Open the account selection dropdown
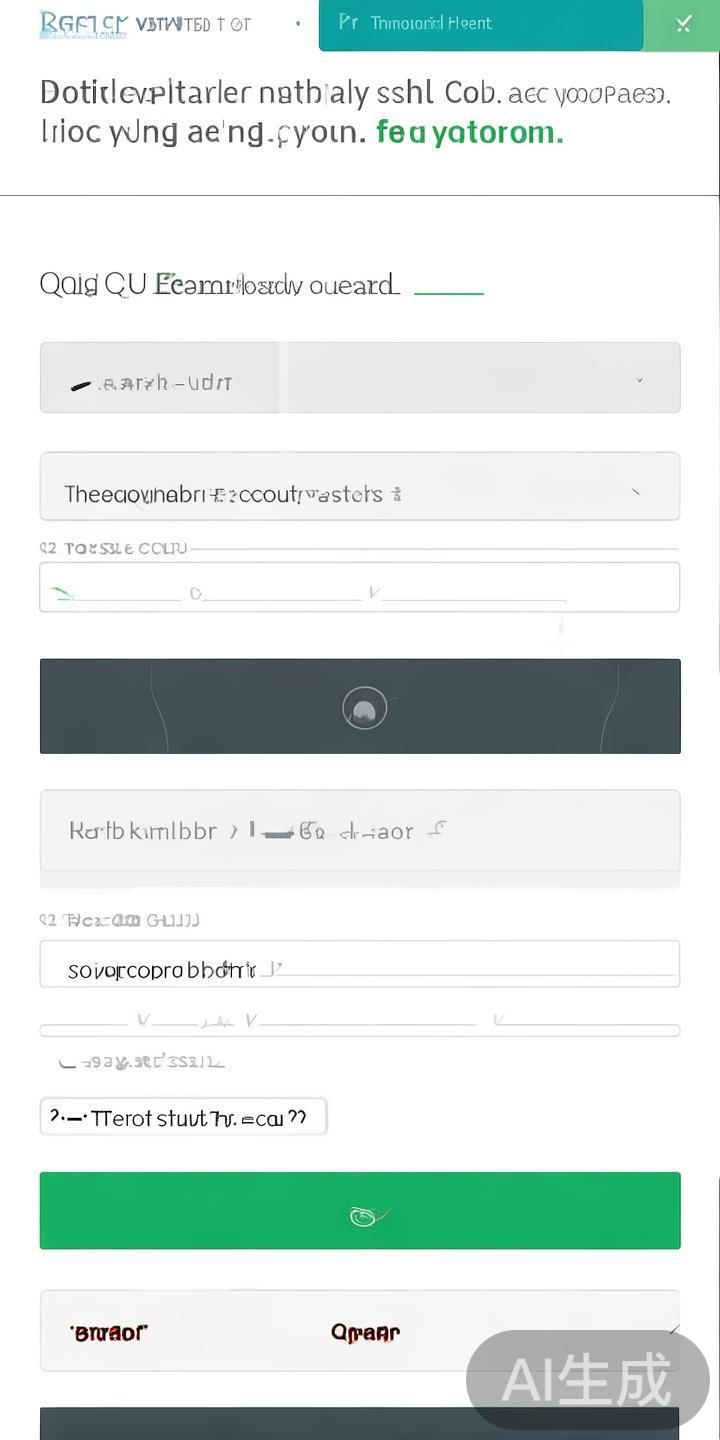The image size is (720, 1440). click(360, 486)
